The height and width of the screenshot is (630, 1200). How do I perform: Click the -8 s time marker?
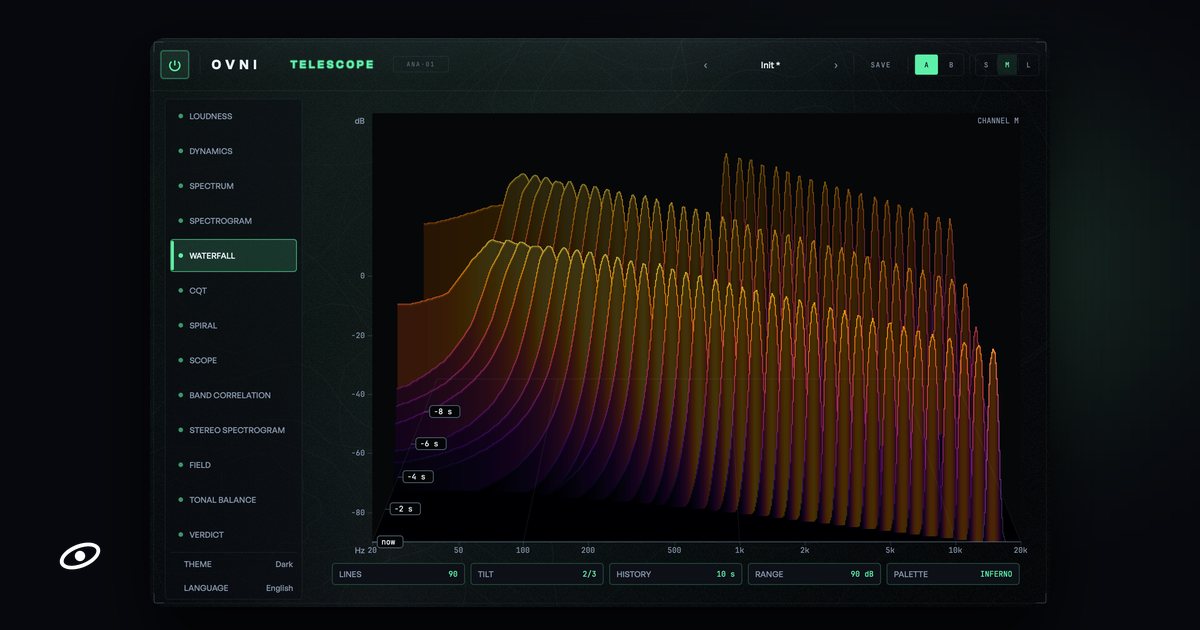[444, 411]
